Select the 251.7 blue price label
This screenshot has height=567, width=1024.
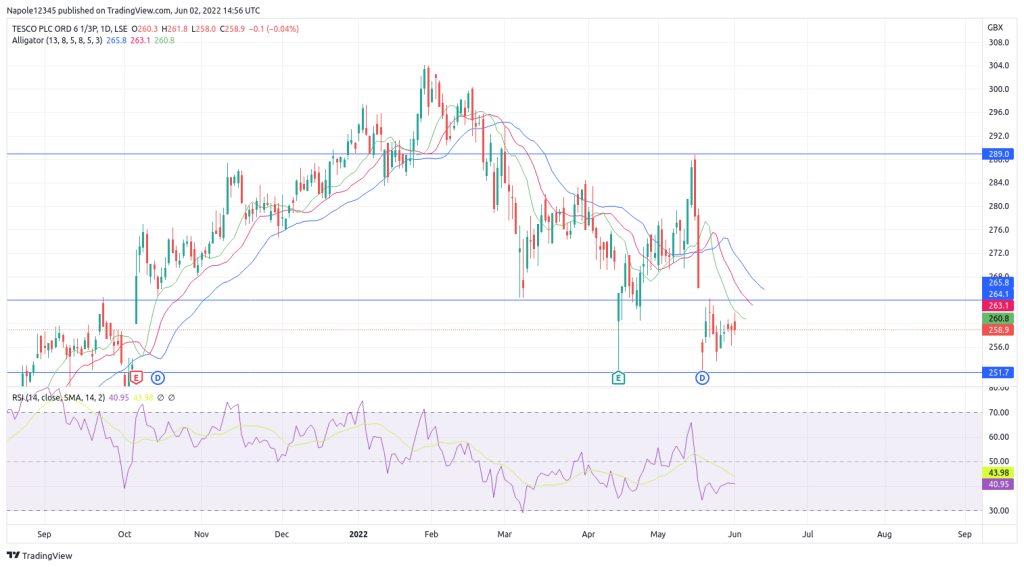[999, 372]
